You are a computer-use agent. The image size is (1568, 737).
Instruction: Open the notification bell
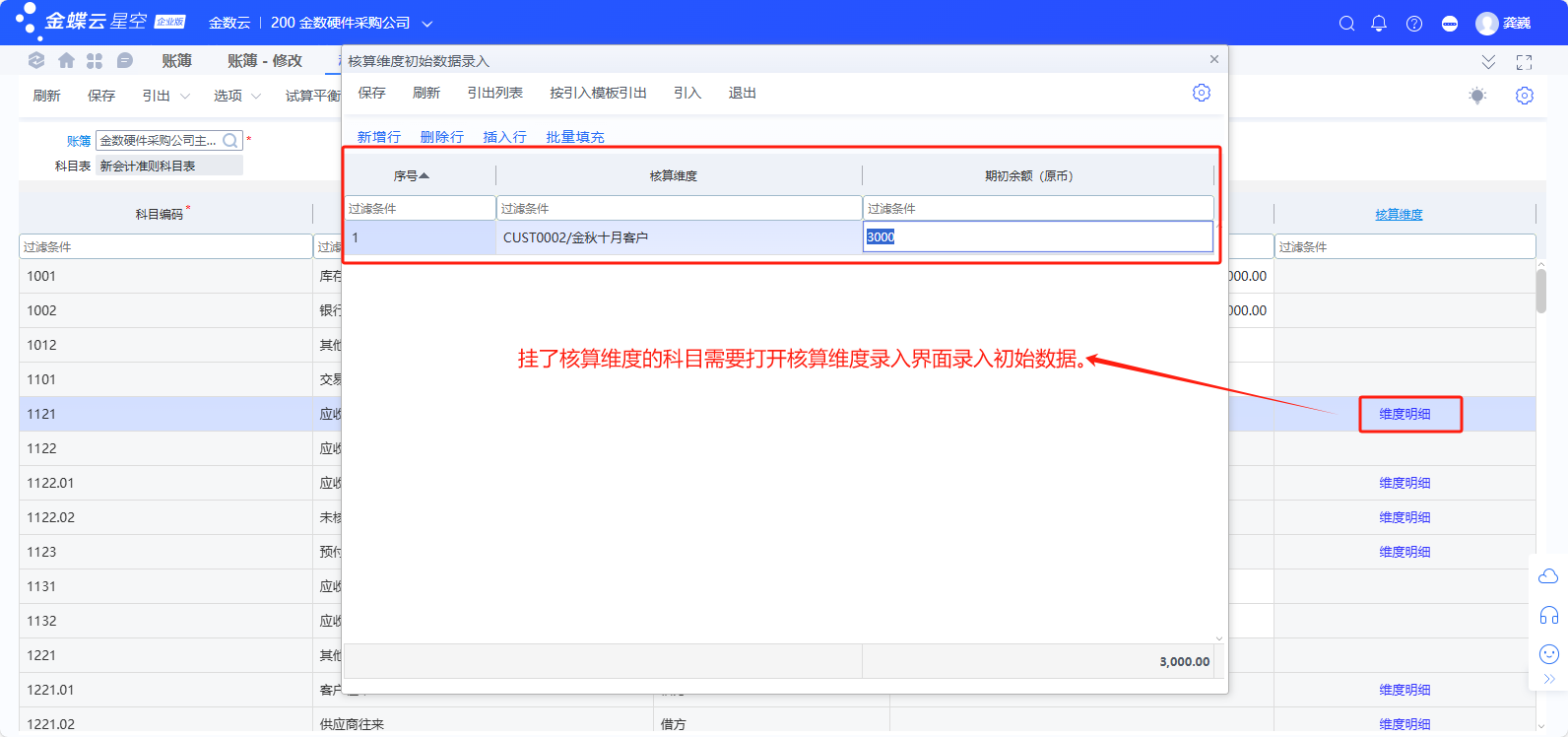pyautogui.click(x=1379, y=24)
